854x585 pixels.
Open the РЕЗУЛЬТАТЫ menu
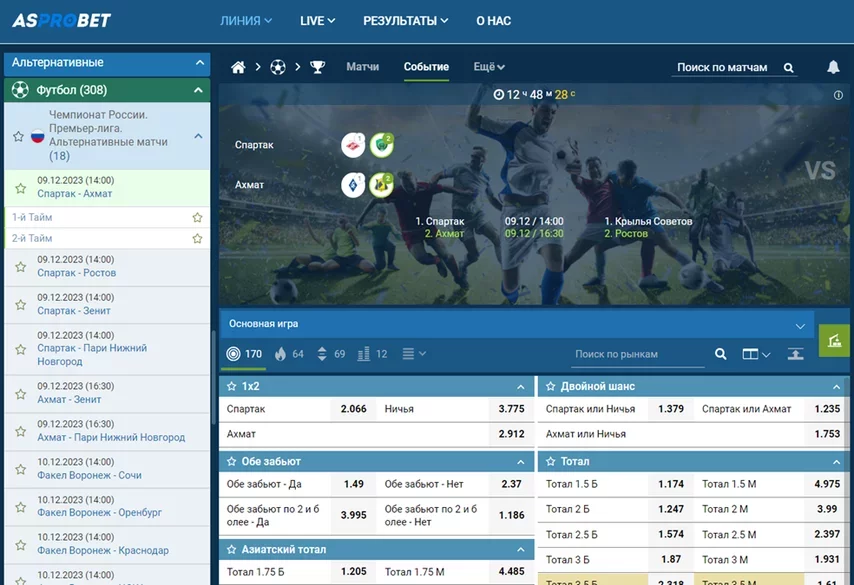tap(405, 21)
